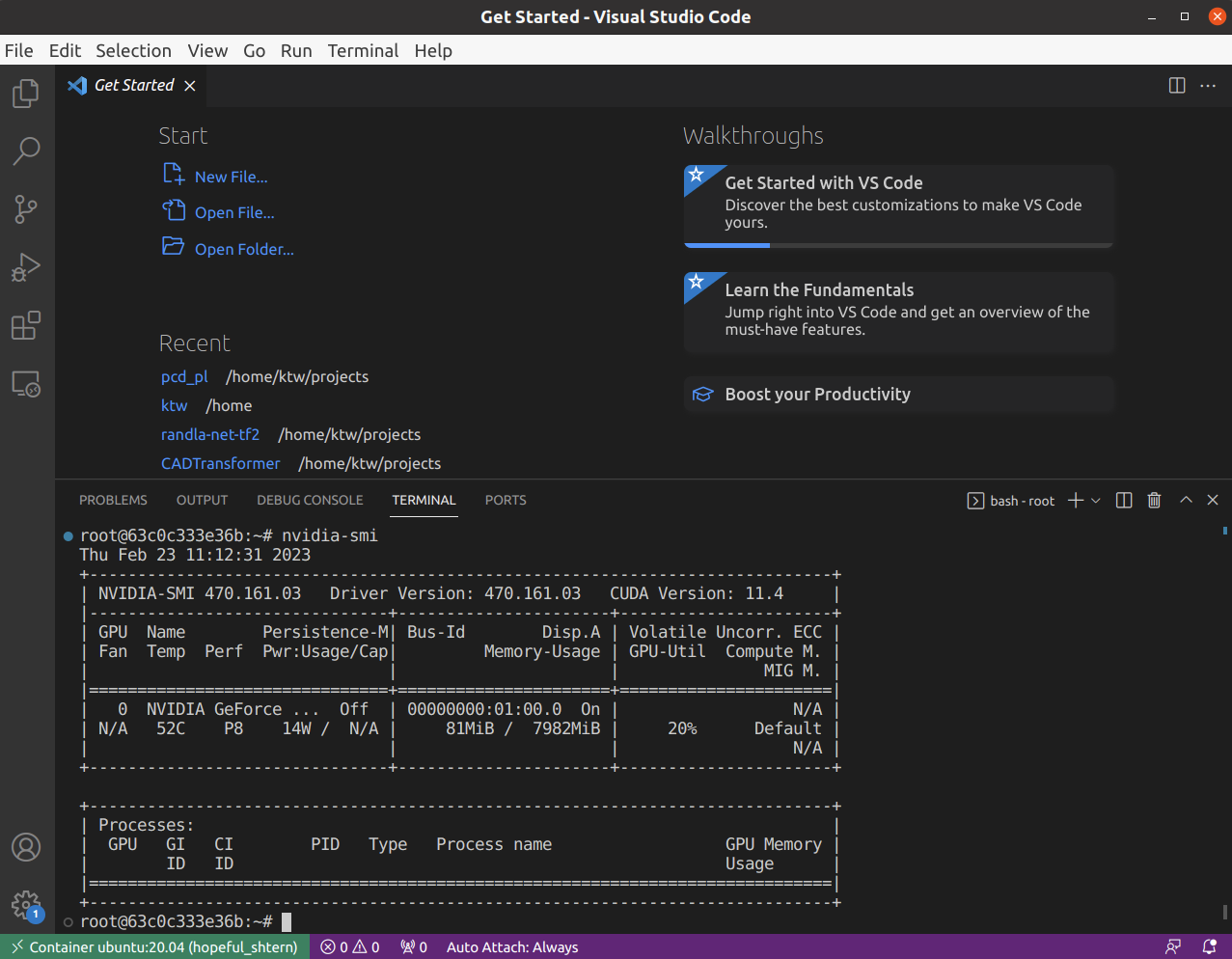Open editor More Actions ellipsis
Viewport: 1232px width, 959px height.
[1208, 85]
